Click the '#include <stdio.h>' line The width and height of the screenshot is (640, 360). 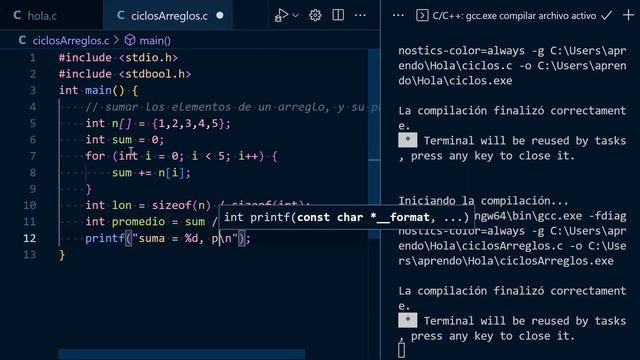tap(118, 58)
